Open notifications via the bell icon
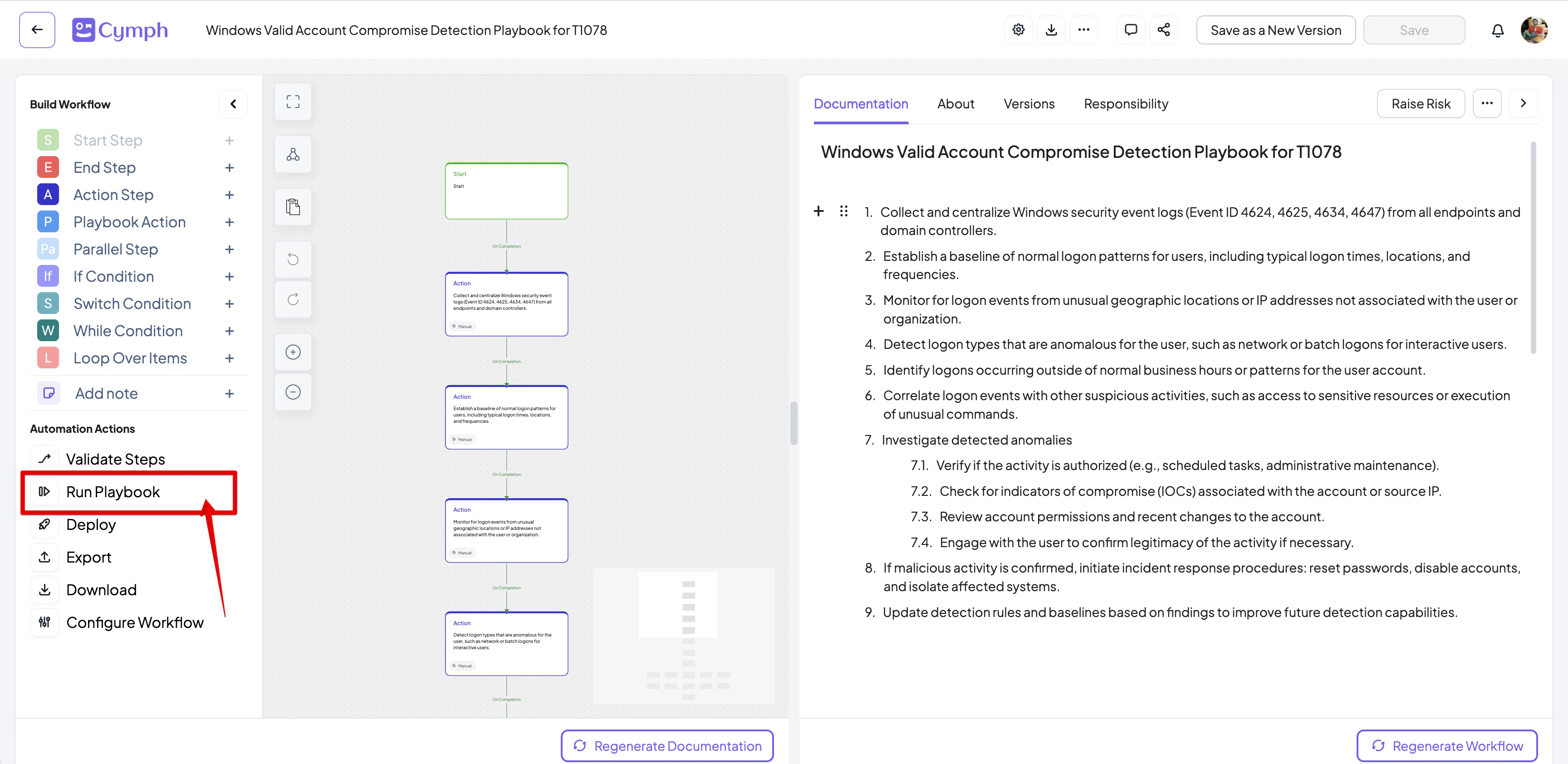 tap(1498, 29)
